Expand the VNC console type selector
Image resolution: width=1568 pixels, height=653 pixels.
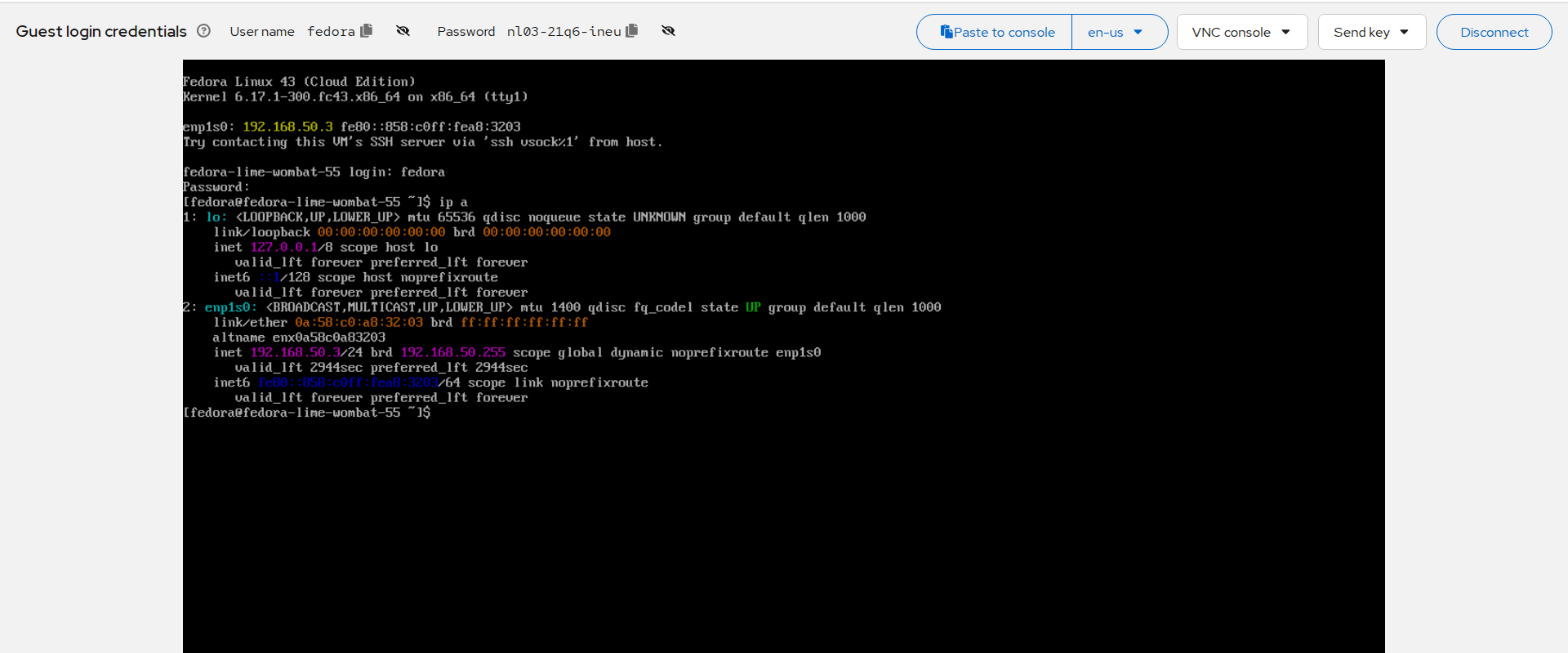point(1241,32)
